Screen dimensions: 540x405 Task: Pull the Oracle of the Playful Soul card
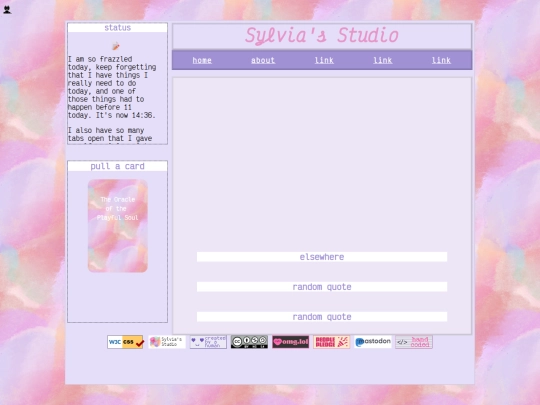(x=118, y=226)
